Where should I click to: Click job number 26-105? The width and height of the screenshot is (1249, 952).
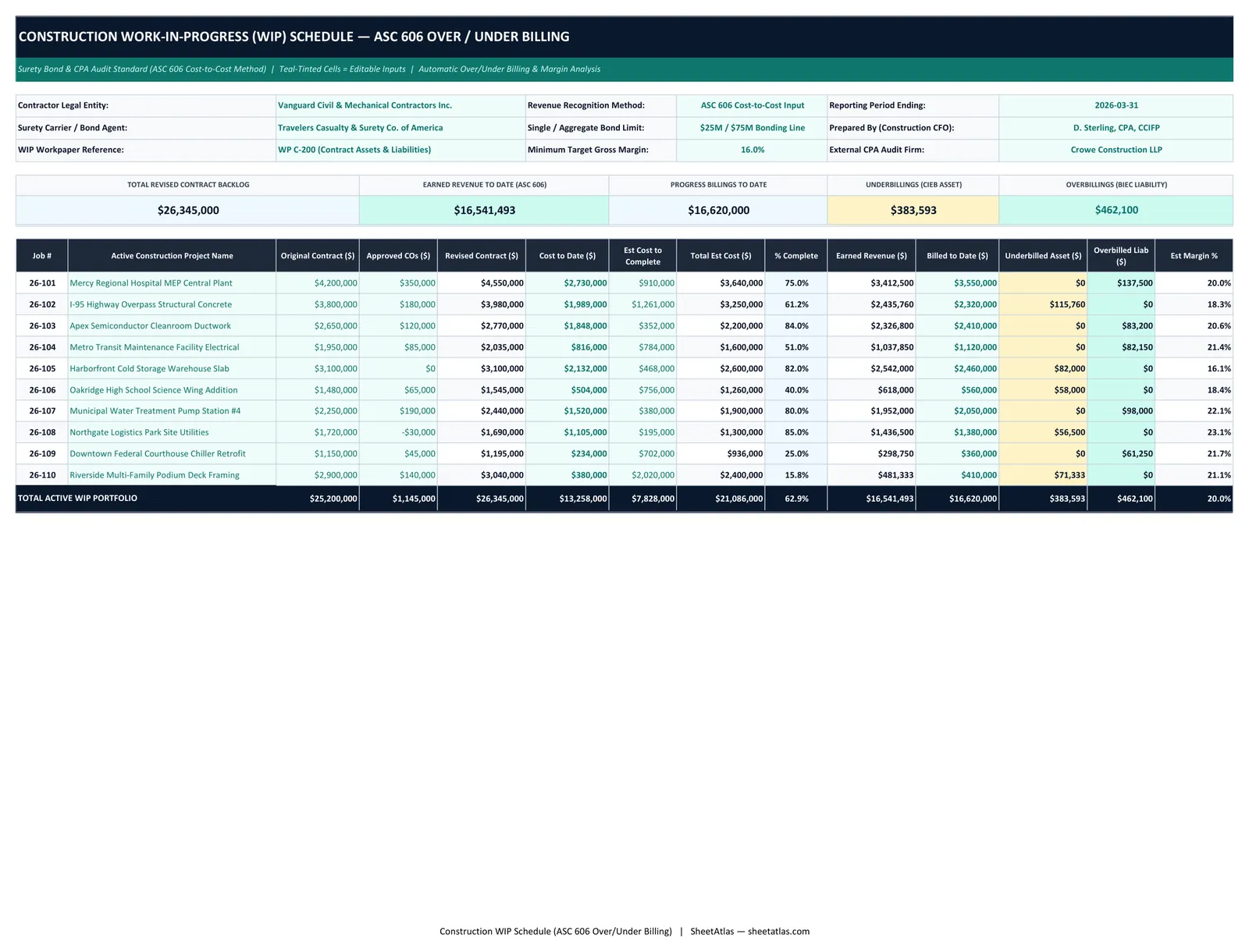tap(42, 368)
